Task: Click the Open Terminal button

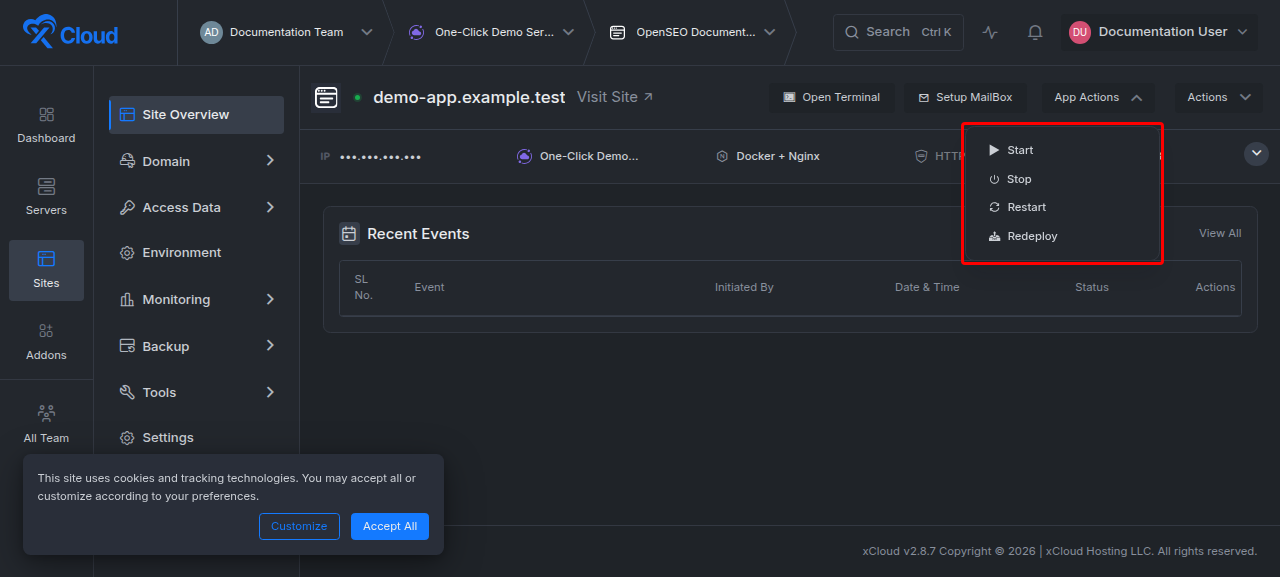Action: pyautogui.click(x=832, y=97)
